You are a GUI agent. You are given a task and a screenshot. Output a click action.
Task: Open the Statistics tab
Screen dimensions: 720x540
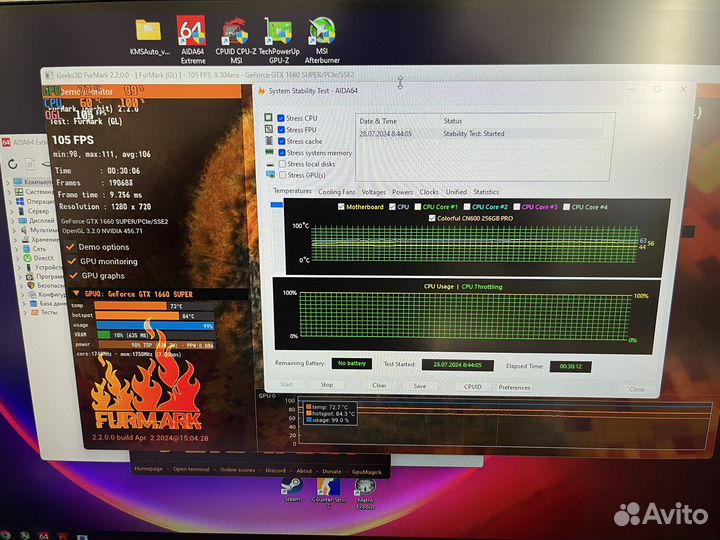[x=486, y=192]
